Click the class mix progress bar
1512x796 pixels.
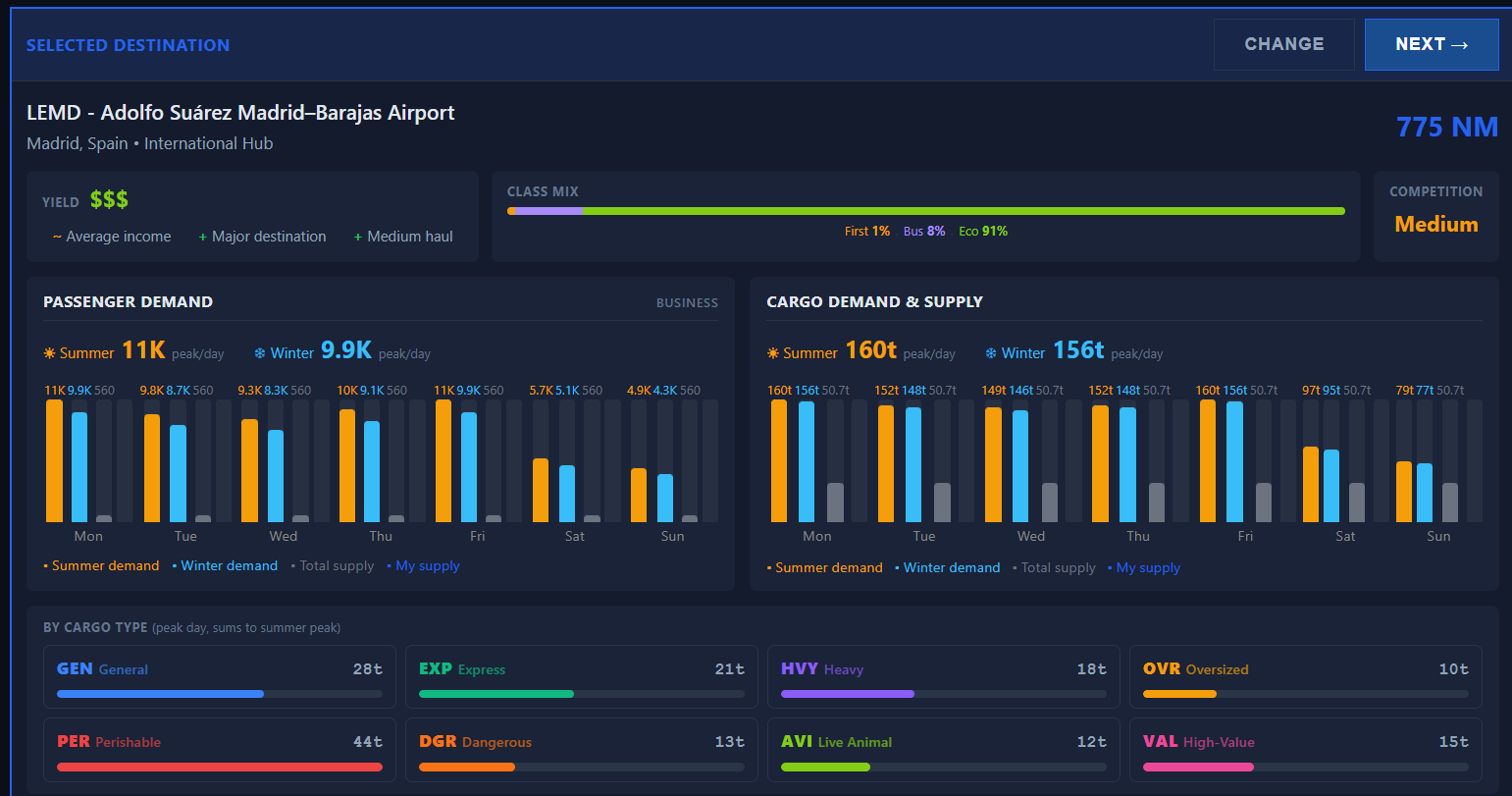click(x=926, y=211)
